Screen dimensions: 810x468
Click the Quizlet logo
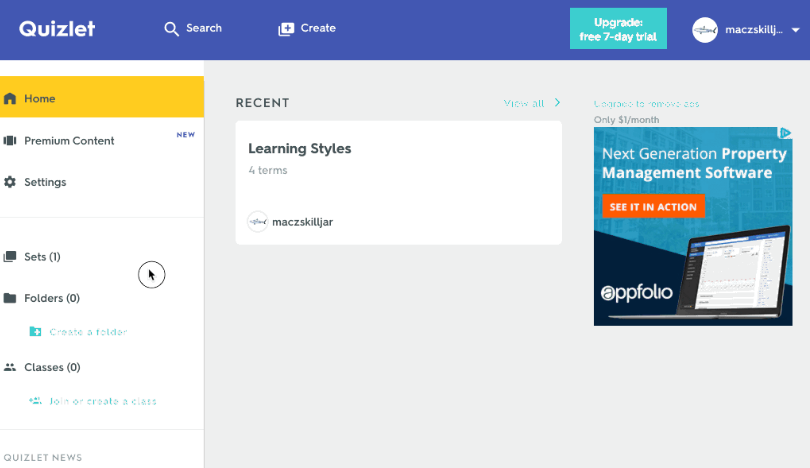click(57, 29)
